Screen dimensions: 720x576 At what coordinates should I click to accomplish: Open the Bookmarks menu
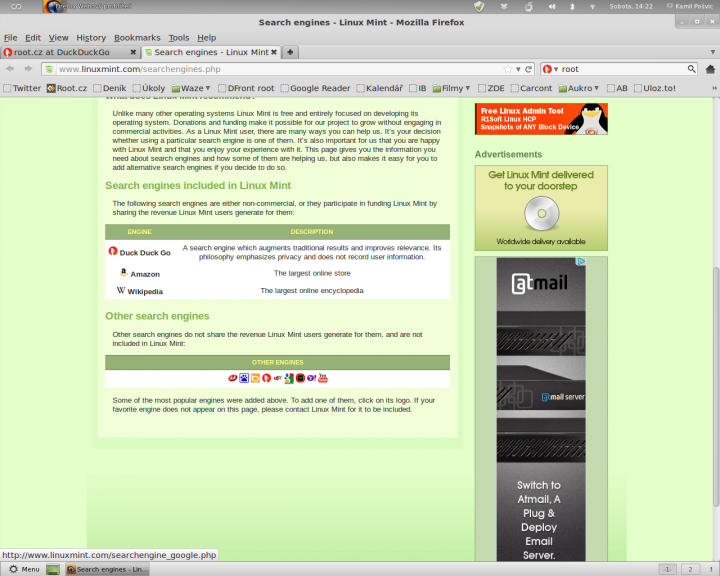[137, 38]
